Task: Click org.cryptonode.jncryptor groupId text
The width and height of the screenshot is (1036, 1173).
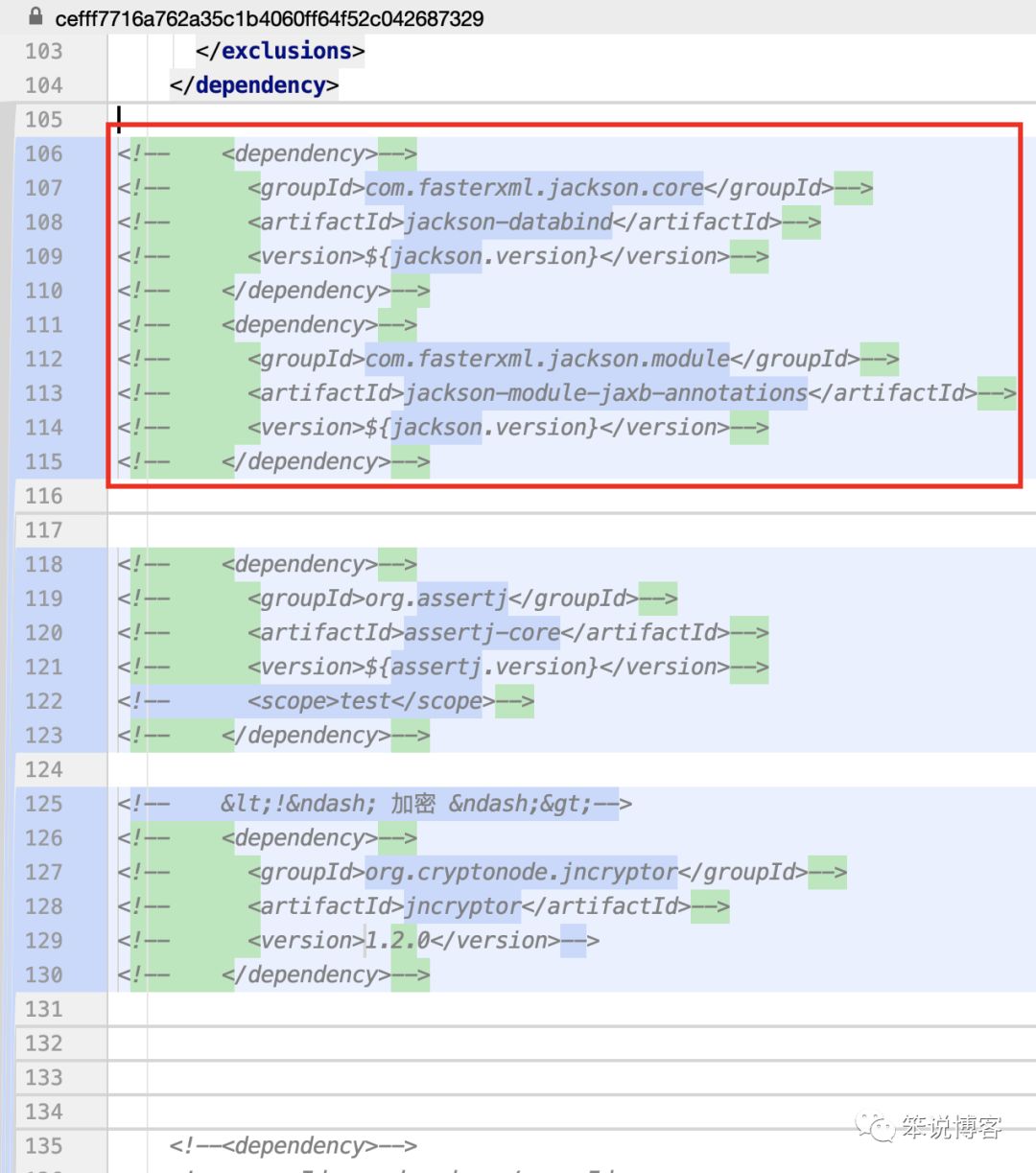Action: coord(521,872)
